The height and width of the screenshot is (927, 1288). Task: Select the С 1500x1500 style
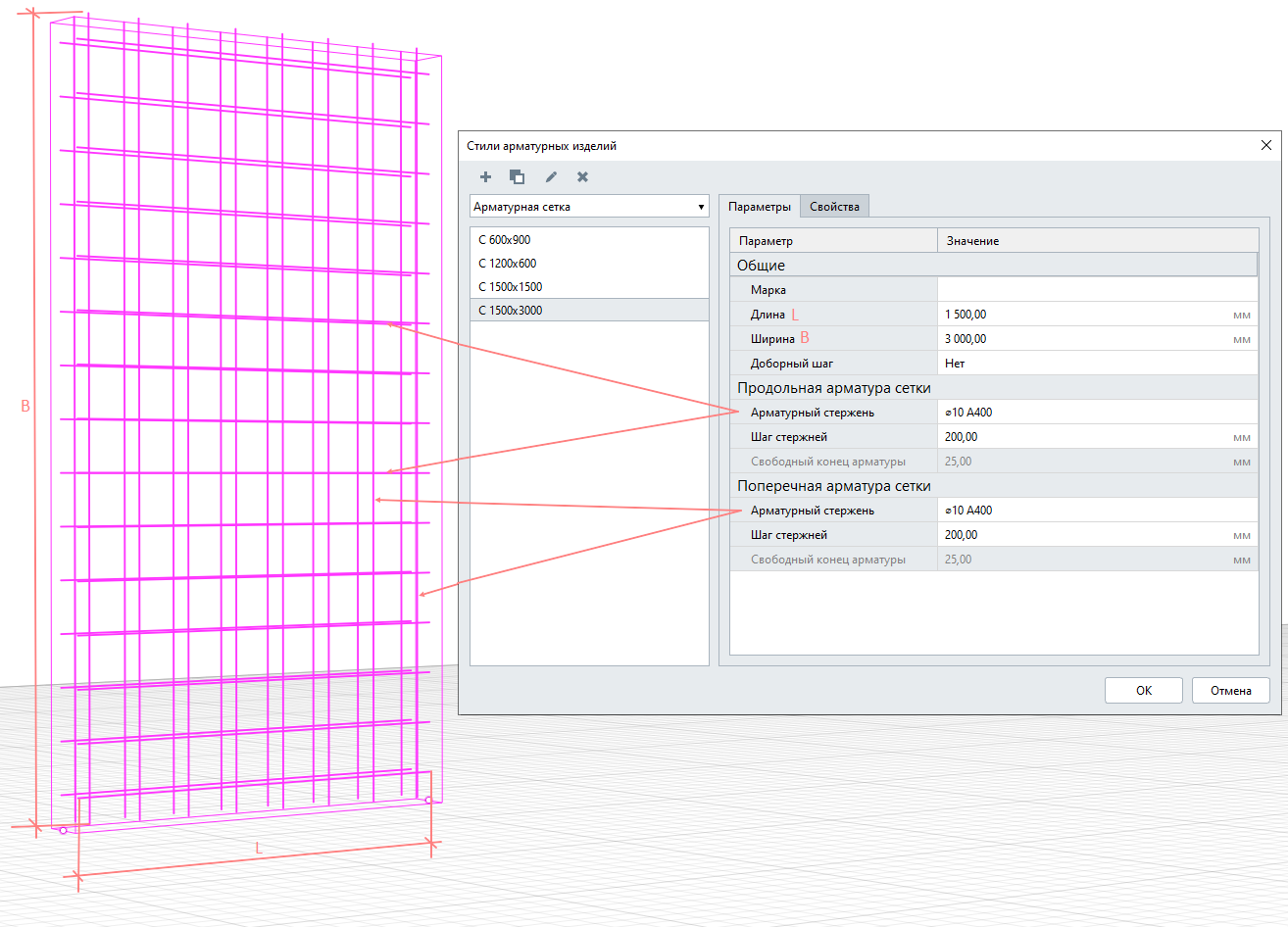pos(589,287)
